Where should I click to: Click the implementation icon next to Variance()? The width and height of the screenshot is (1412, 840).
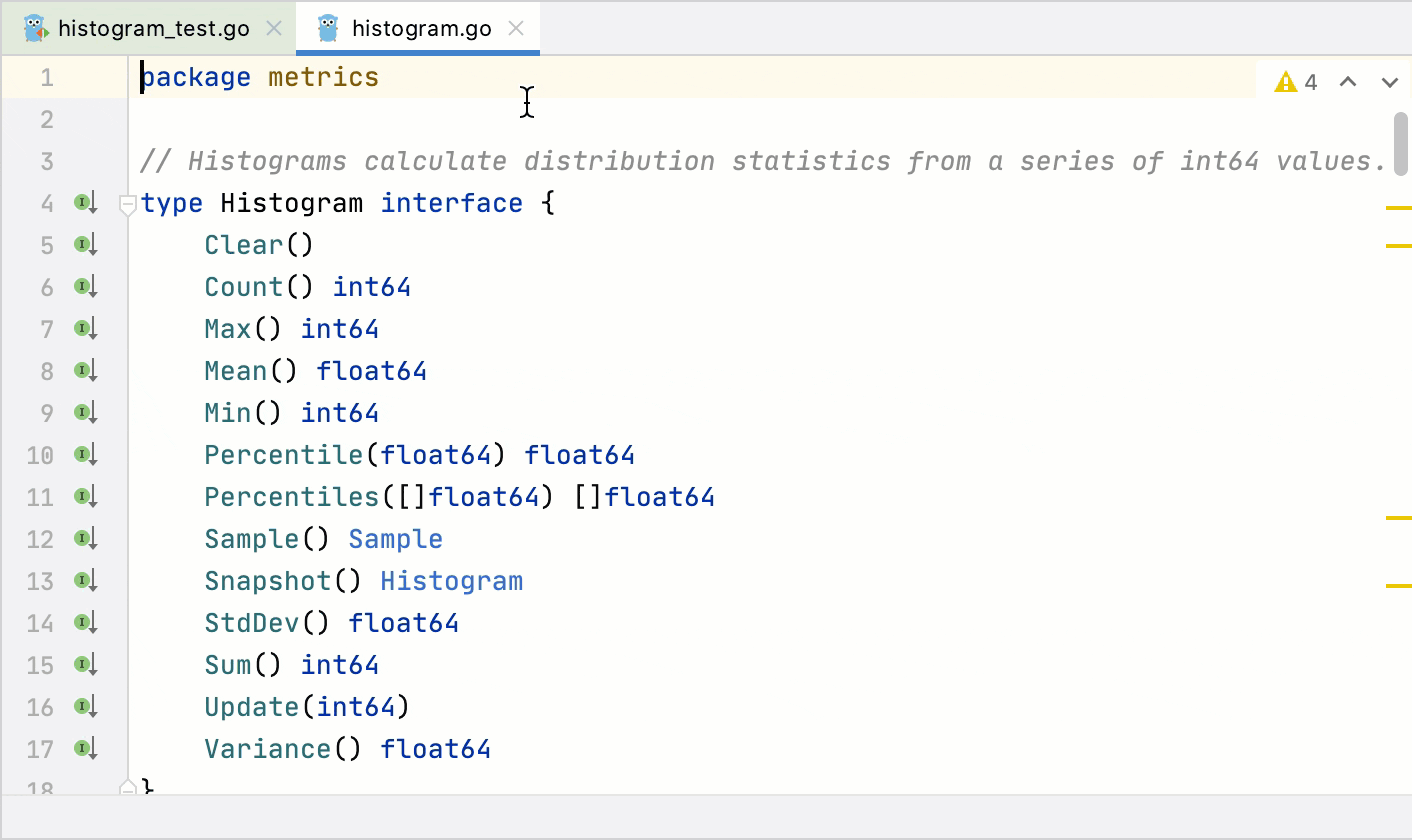click(x=86, y=749)
